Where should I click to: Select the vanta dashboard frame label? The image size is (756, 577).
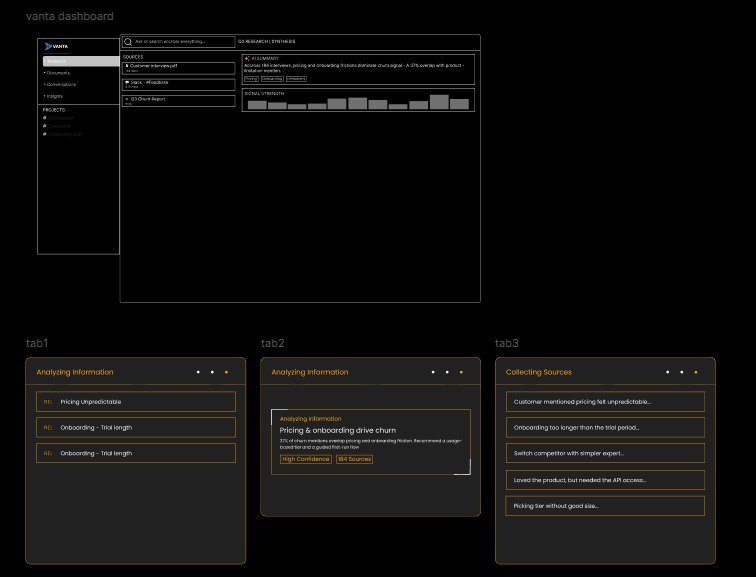coord(70,16)
